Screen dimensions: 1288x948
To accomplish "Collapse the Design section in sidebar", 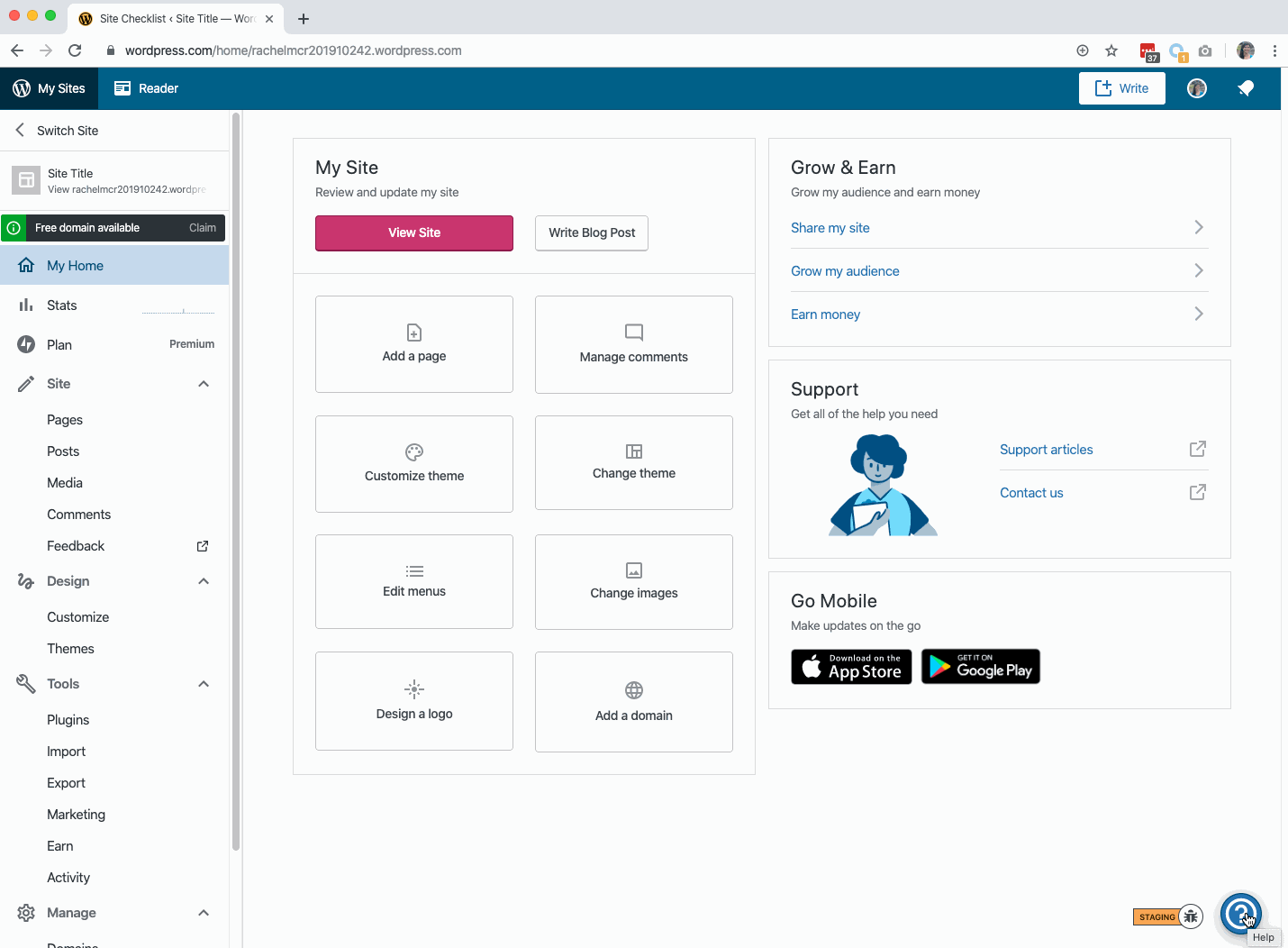I will (204, 581).
